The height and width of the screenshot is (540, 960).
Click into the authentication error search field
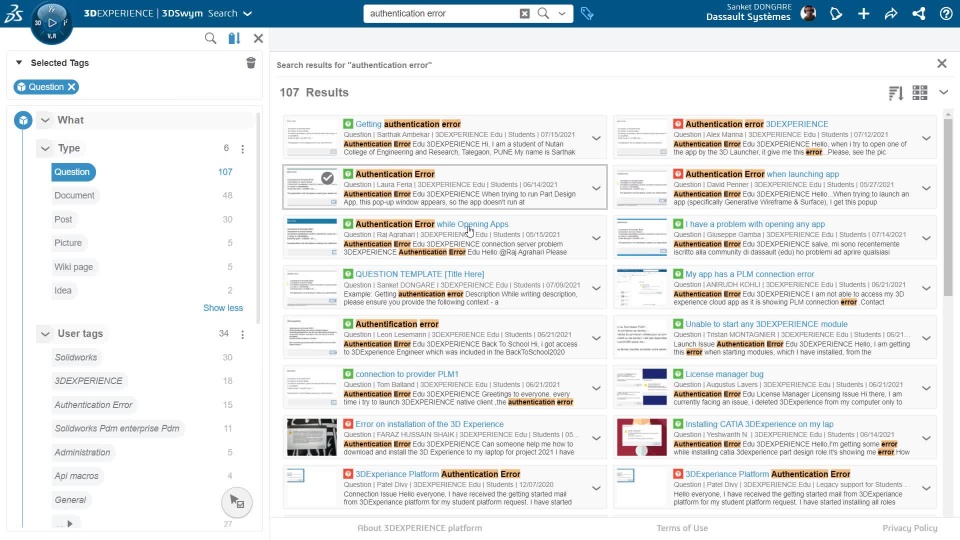(441, 13)
